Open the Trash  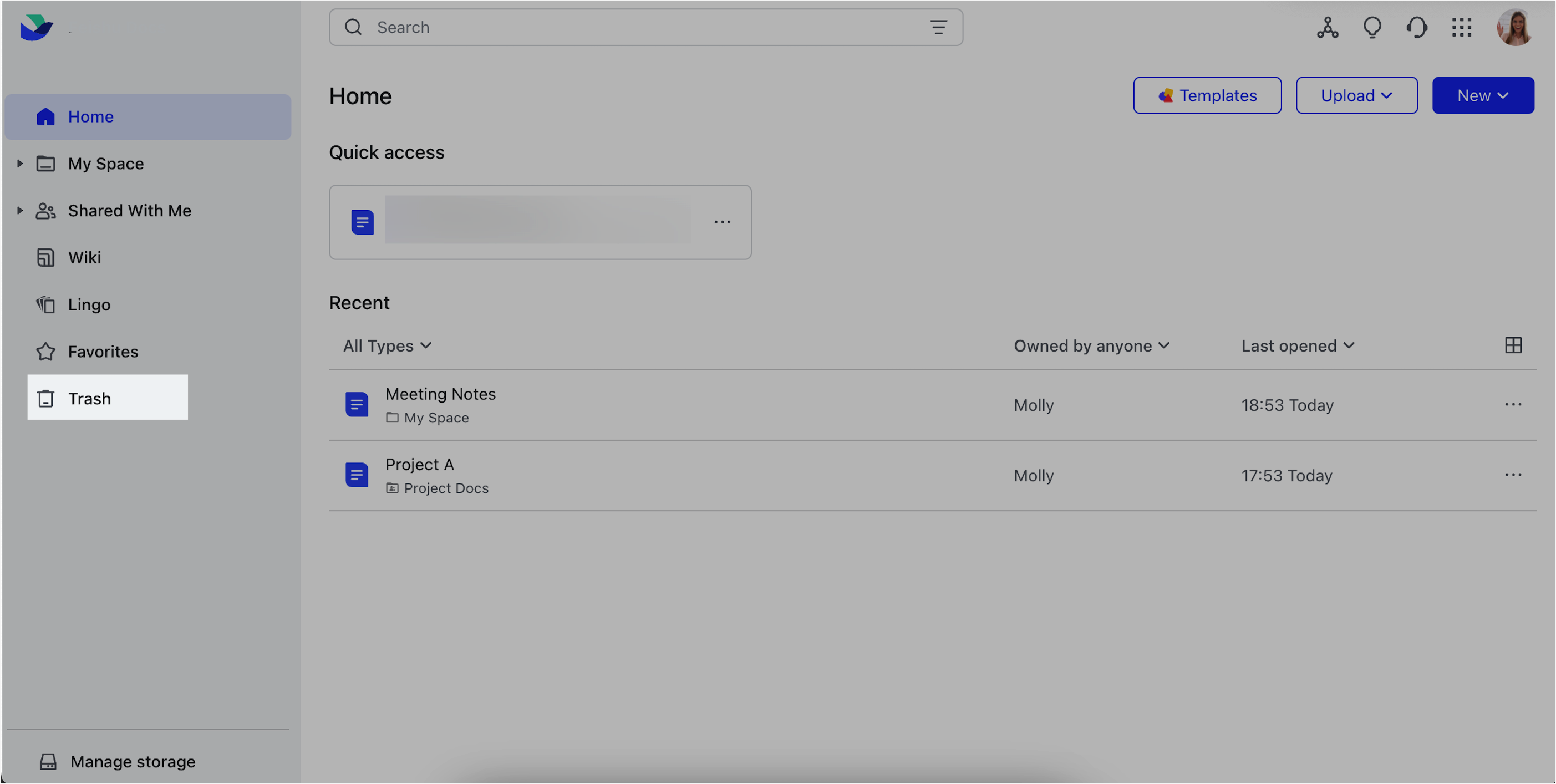tap(89, 398)
